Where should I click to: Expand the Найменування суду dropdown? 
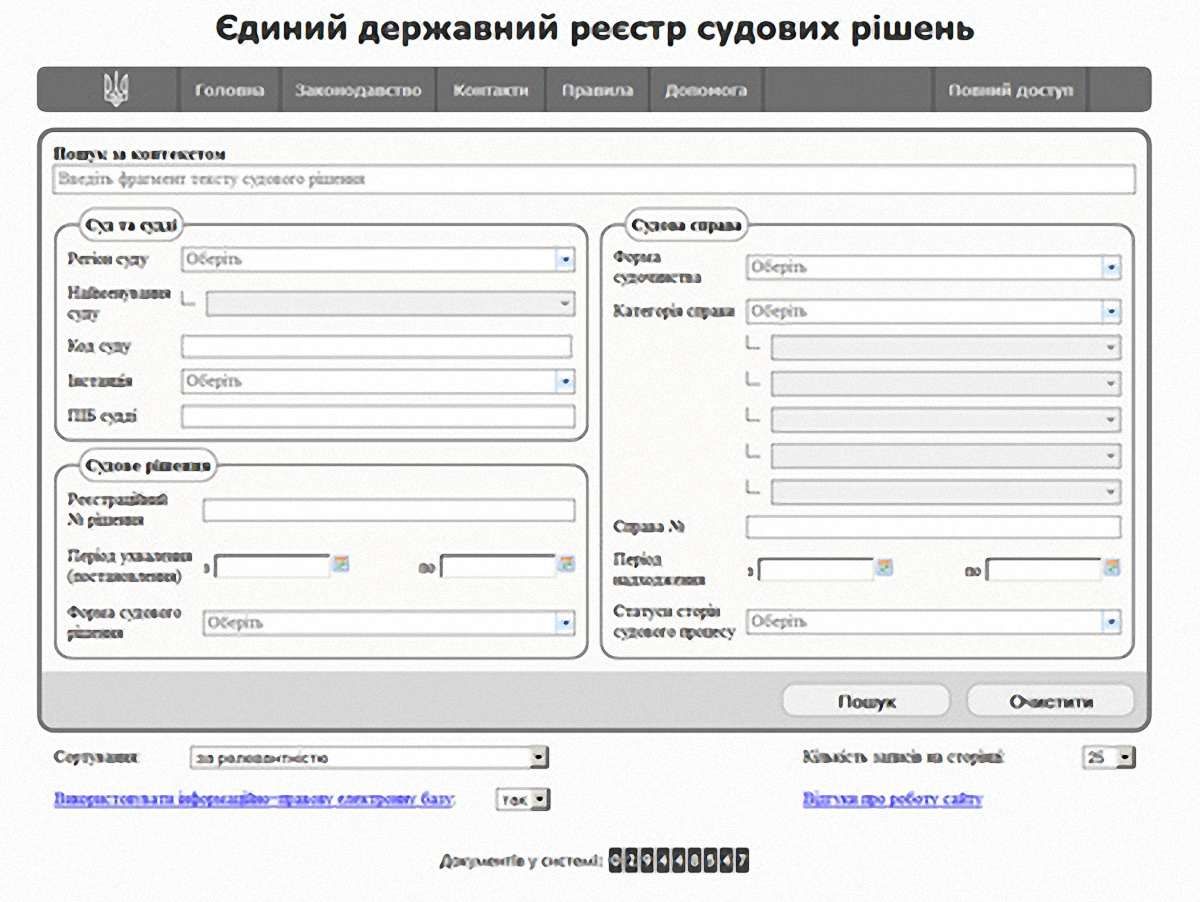coord(390,304)
